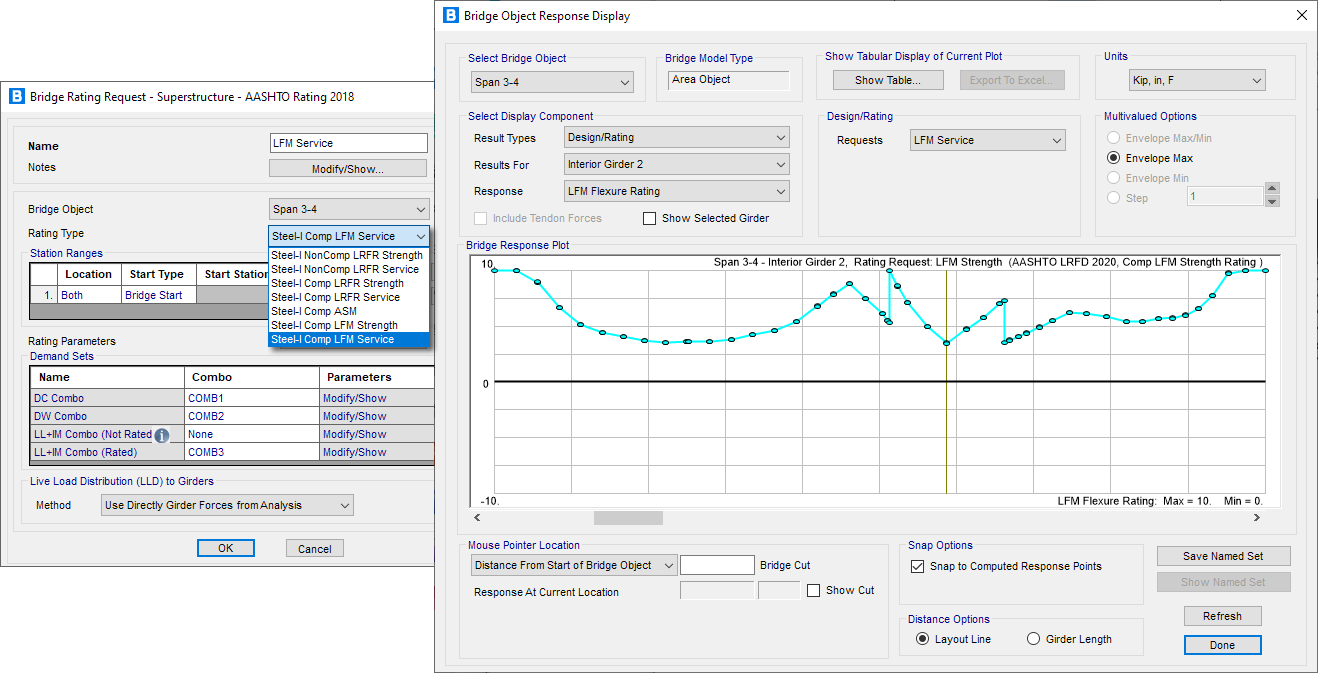Choose Steel-I Comp LRFR Service from list

(x=347, y=297)
